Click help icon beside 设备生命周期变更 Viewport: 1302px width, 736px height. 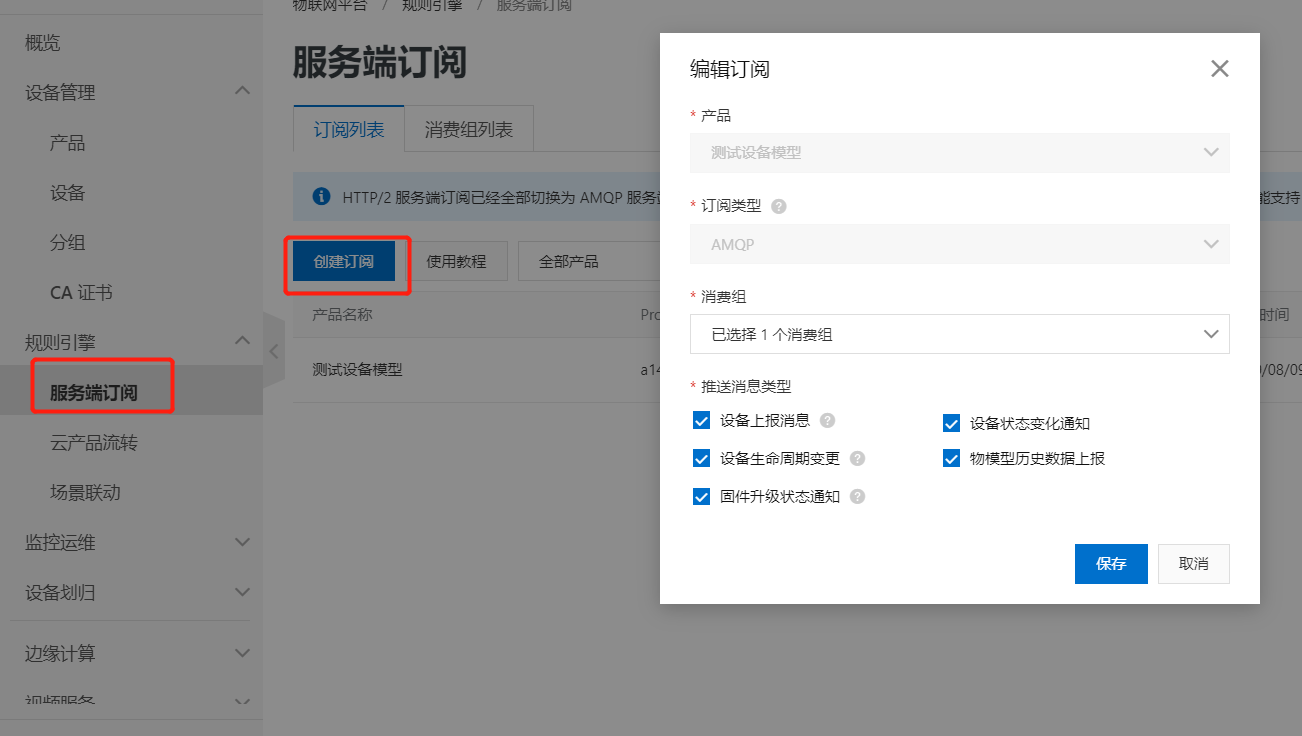pos(857,459)
